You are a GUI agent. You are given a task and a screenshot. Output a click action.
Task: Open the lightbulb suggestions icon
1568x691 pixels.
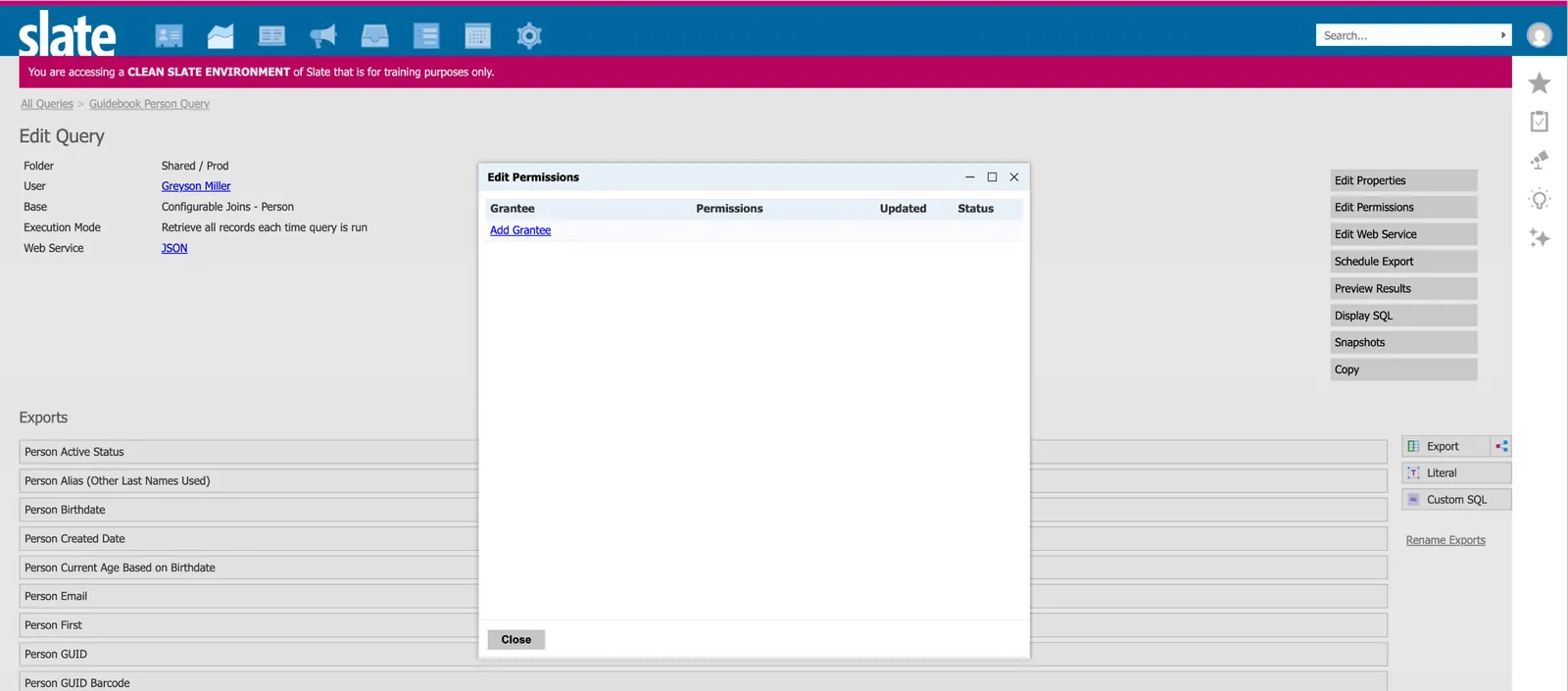pos(1540,200)
